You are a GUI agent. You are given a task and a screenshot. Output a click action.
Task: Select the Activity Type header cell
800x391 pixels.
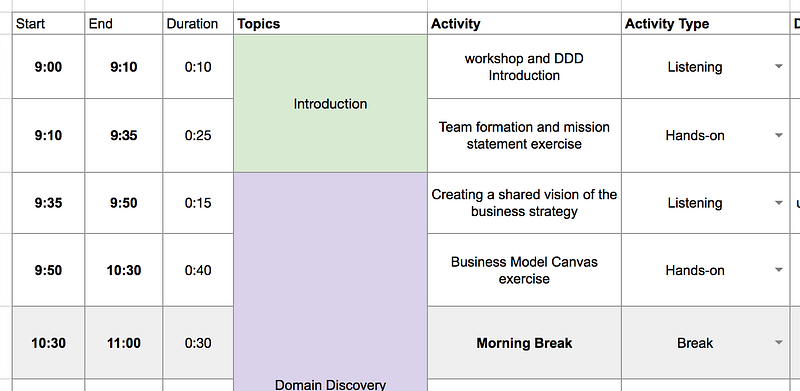coord(705,24)
